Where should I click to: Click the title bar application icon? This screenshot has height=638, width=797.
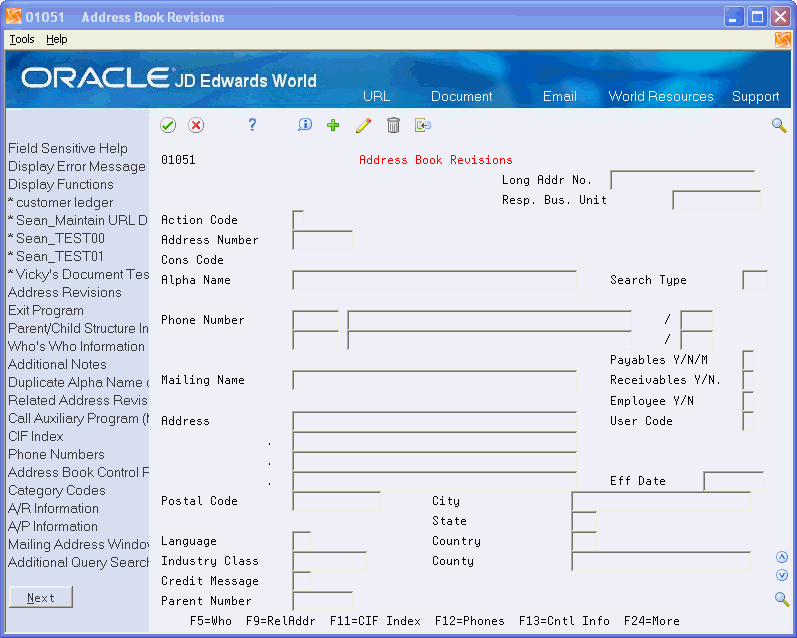click(x=14, y=17)
